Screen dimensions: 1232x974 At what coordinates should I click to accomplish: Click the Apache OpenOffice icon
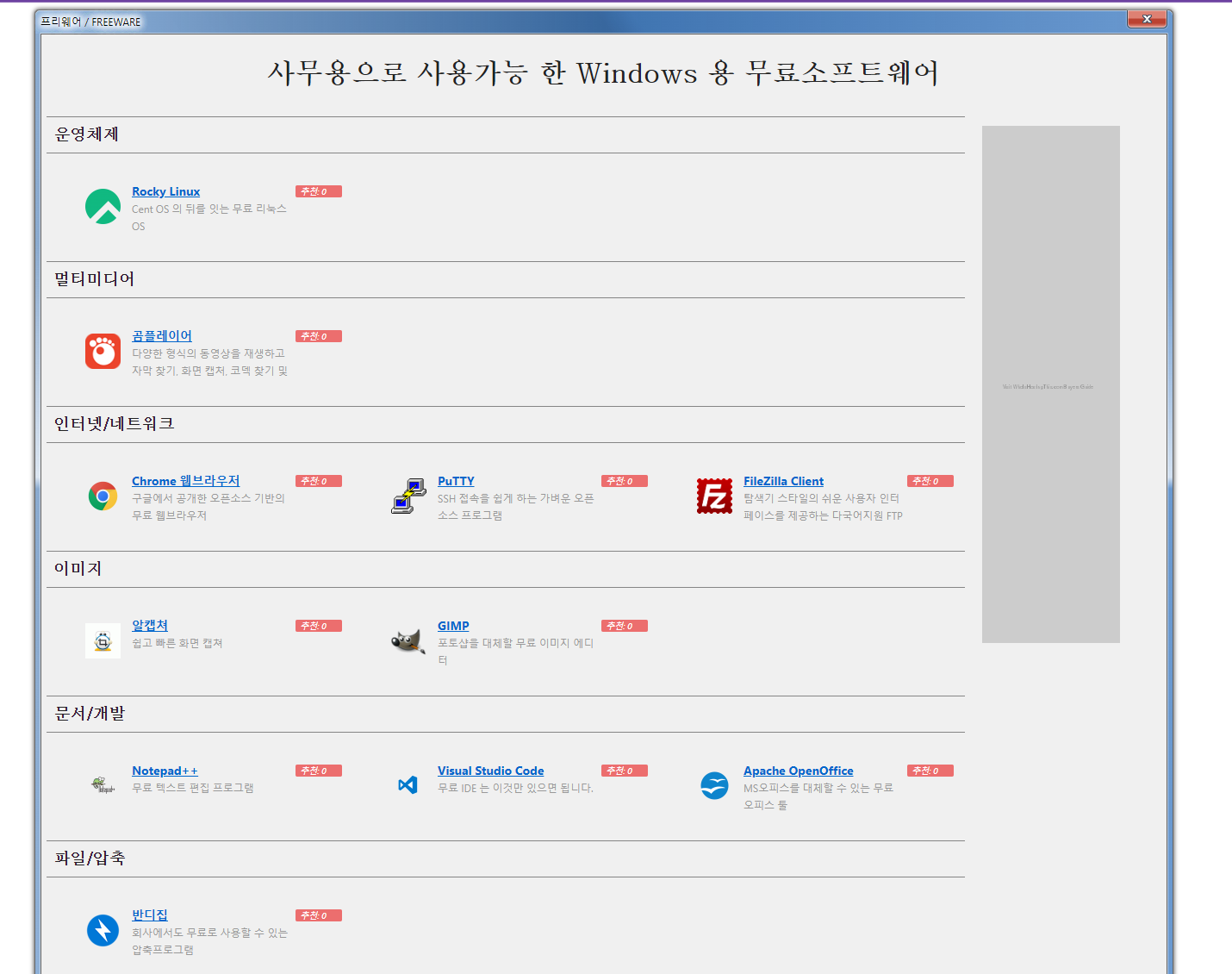point(714,785)
